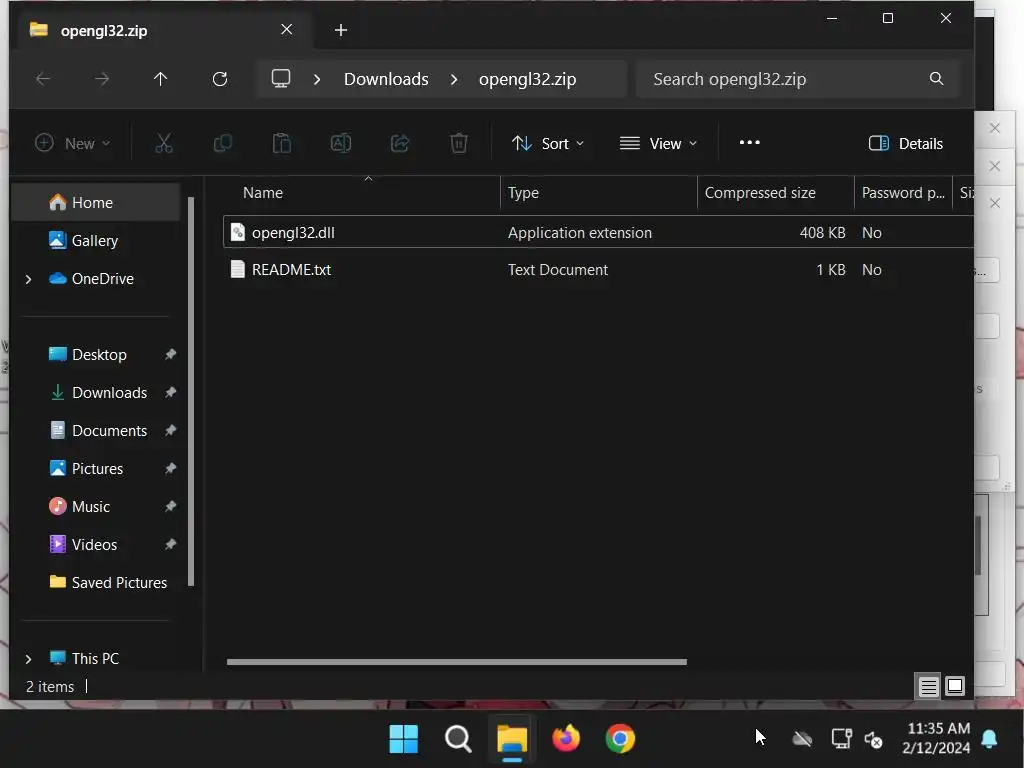Click the muted volume tray icon
This screenshot has height=768, width=1024.
(873, 739)
